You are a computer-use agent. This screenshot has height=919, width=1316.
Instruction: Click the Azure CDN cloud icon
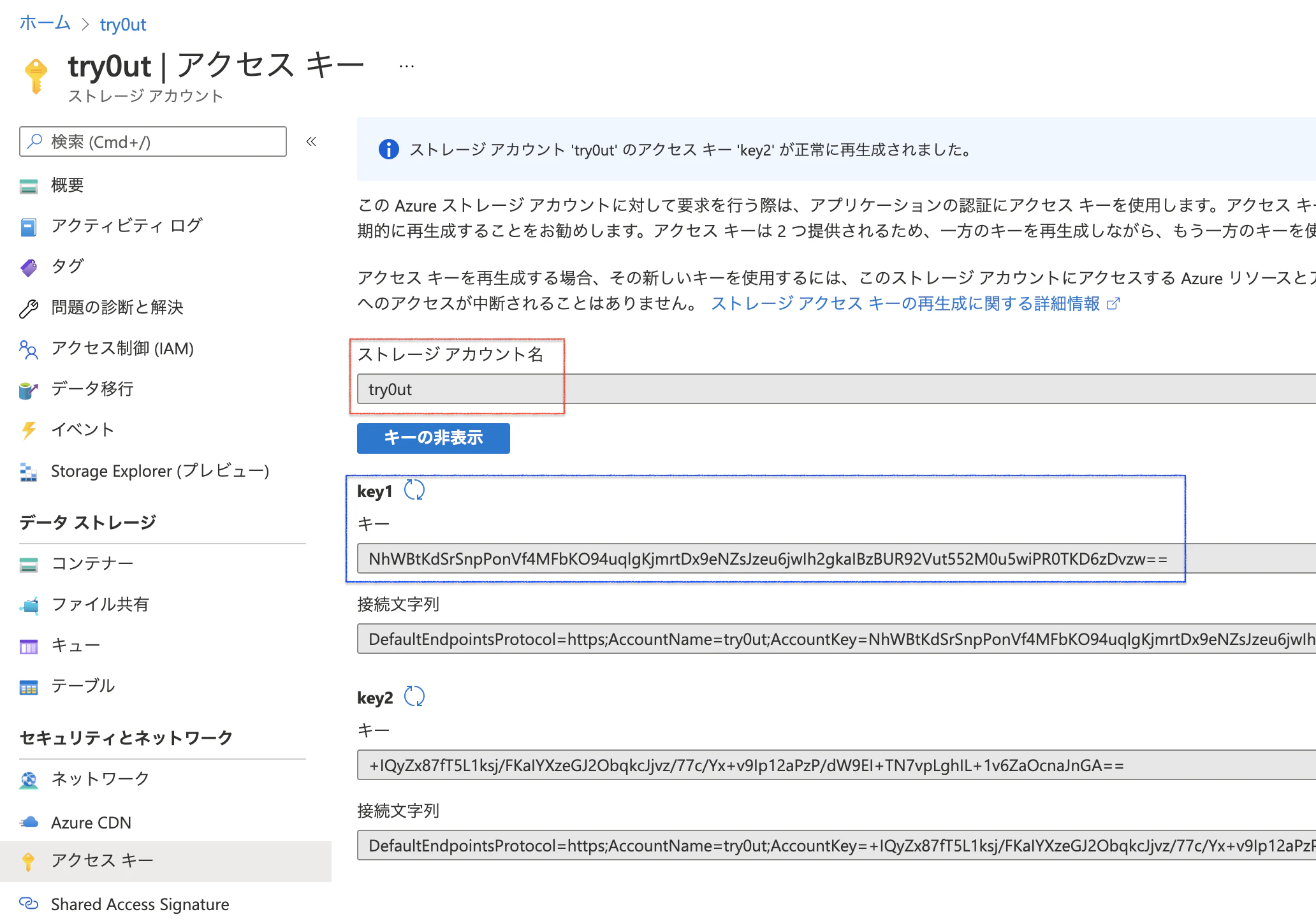click(29, 822)
